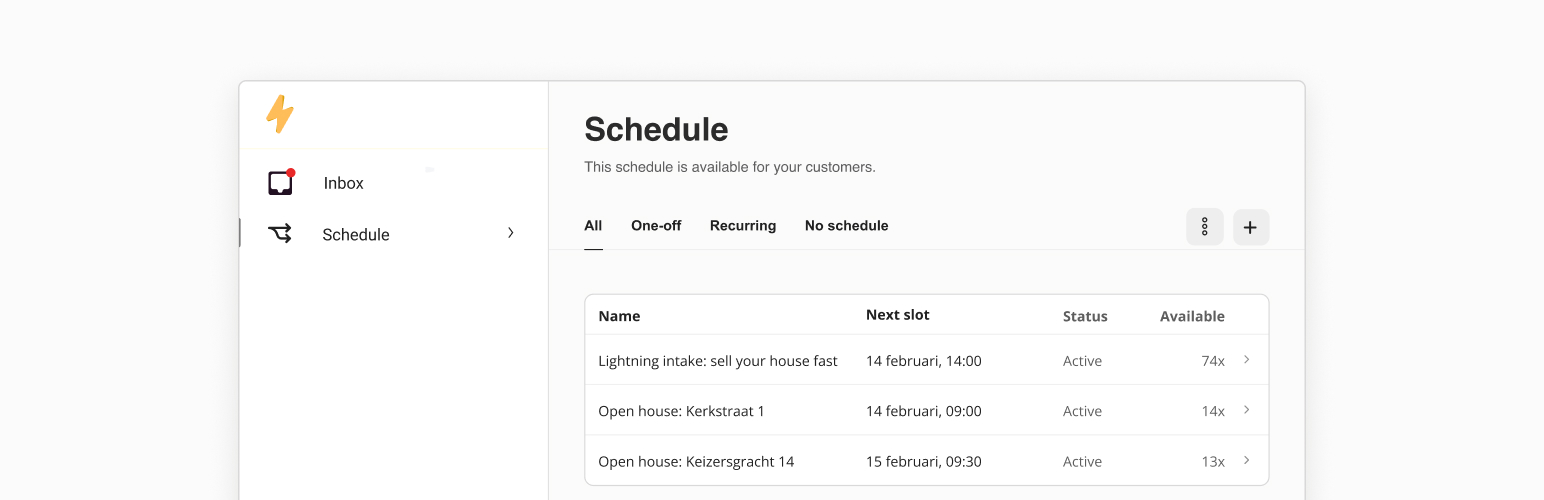Click the Schedule arrows icon in sidebar

point(280,234)
